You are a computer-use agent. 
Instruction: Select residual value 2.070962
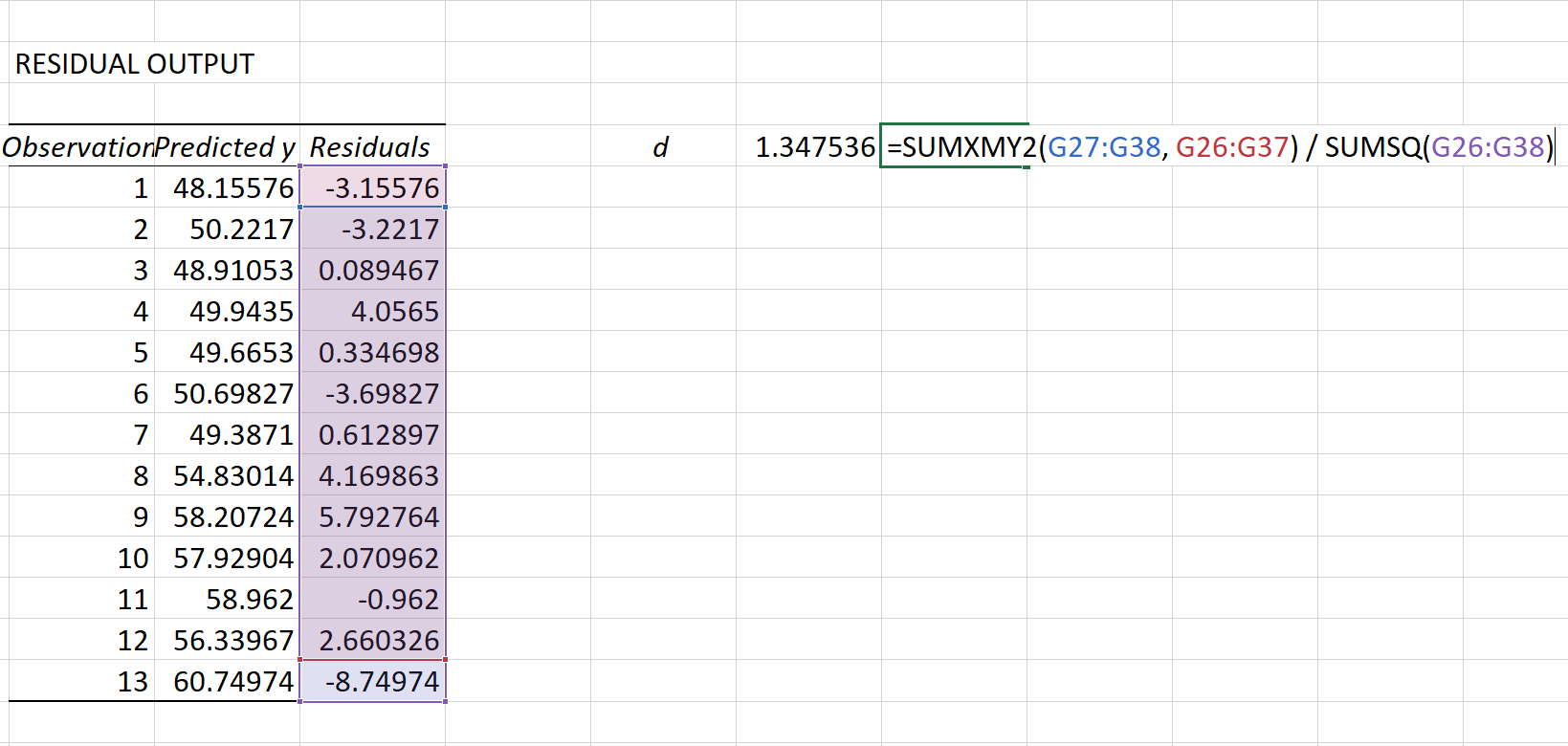point(372,558)
